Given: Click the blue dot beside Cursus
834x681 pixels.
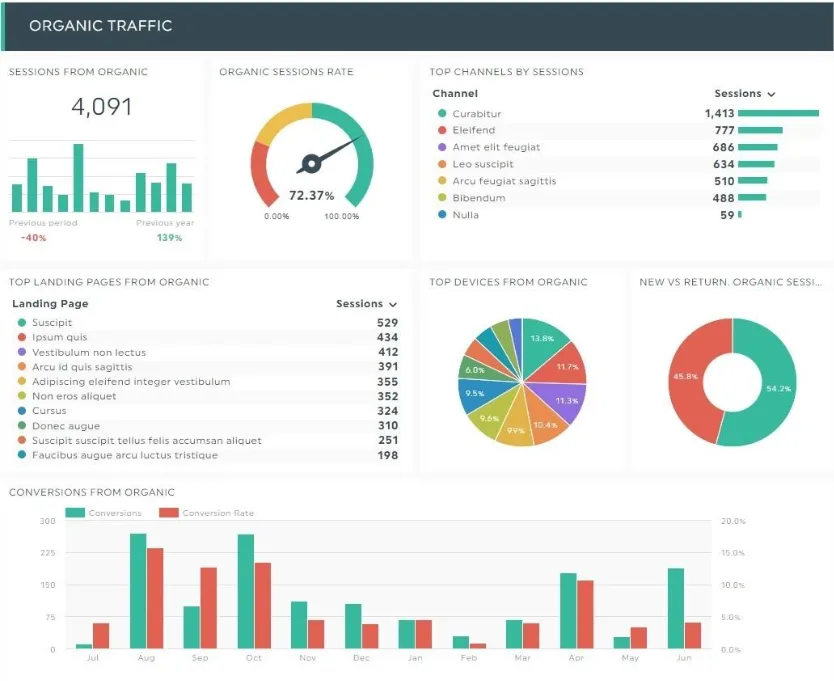Looking at the screenshot, I should pos(21,411).
